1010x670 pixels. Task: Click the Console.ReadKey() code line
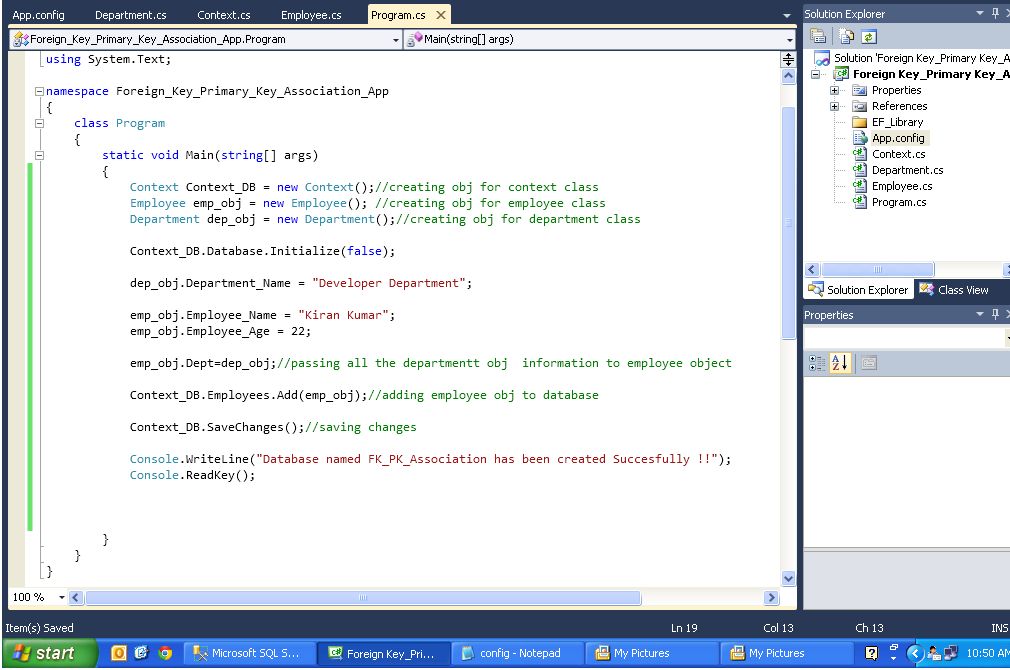tap(192, 475)
